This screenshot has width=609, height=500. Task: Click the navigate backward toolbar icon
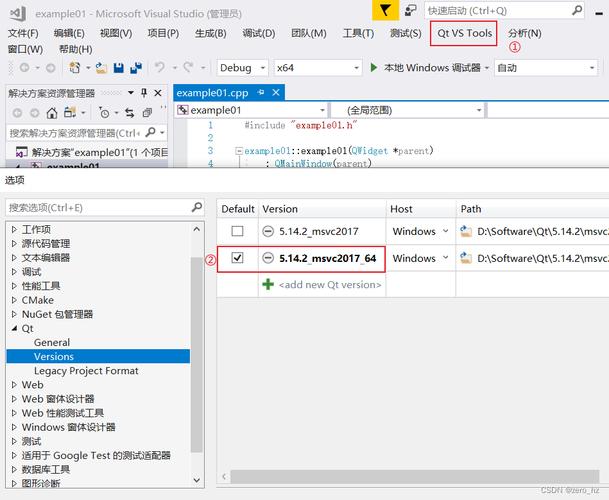point(24,68)
